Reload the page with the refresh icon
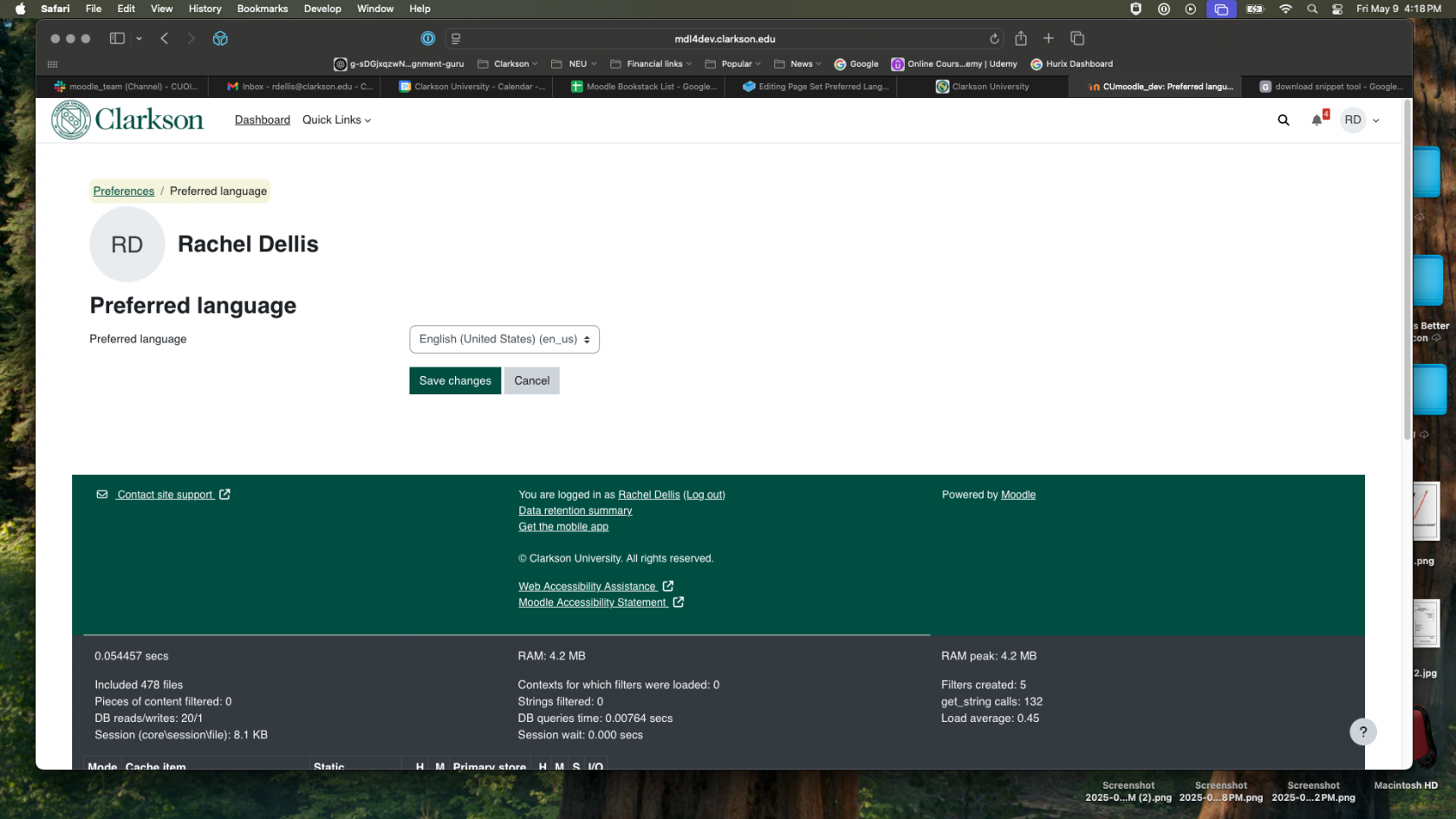This screenshot has height=819, width=1456. point(994,38)
